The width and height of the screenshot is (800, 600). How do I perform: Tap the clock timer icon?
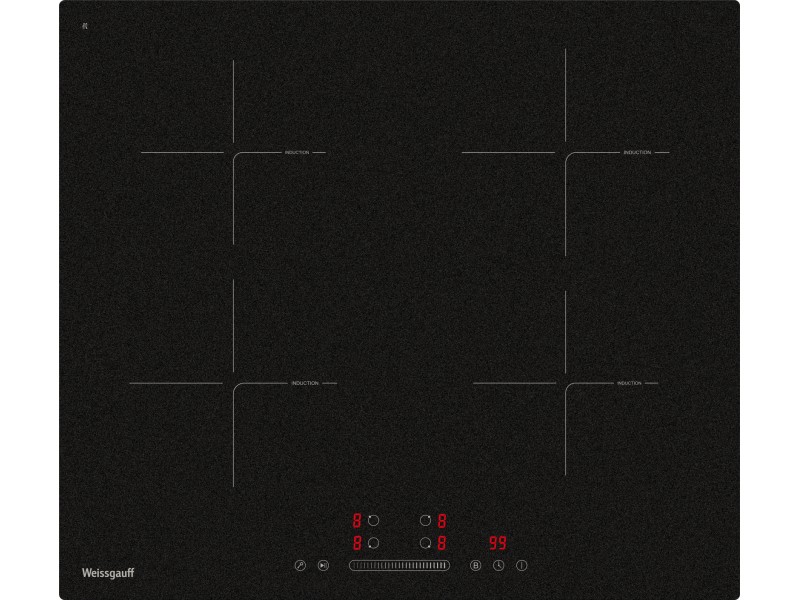(498, 565)
